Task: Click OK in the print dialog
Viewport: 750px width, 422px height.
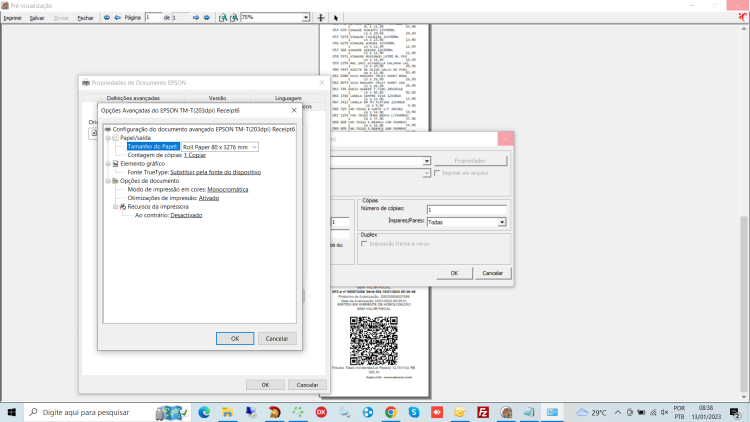Action: click(454, 273)
